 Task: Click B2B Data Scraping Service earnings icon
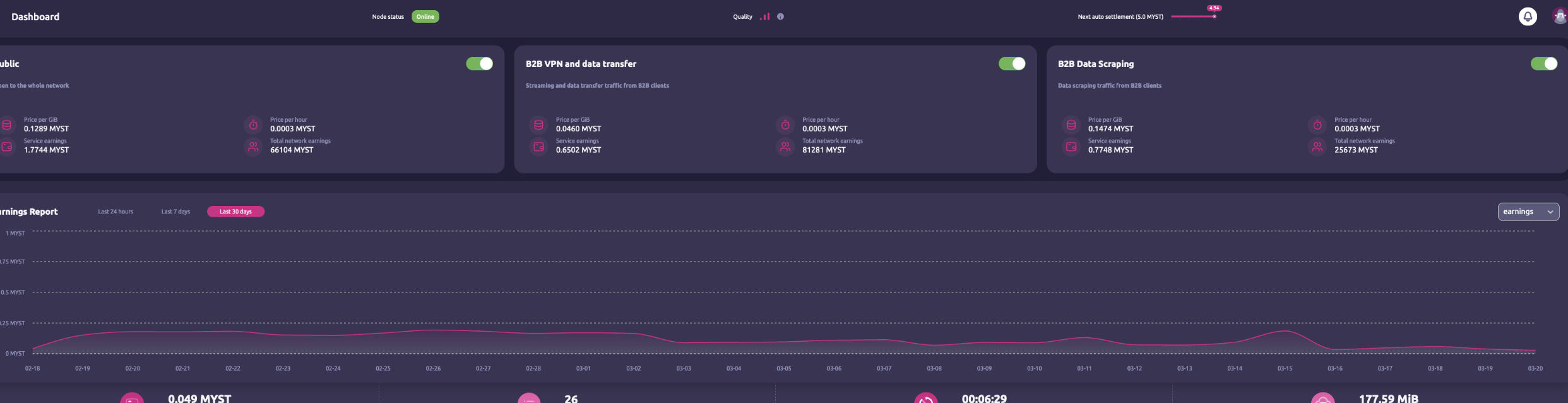coord(1071,147)
